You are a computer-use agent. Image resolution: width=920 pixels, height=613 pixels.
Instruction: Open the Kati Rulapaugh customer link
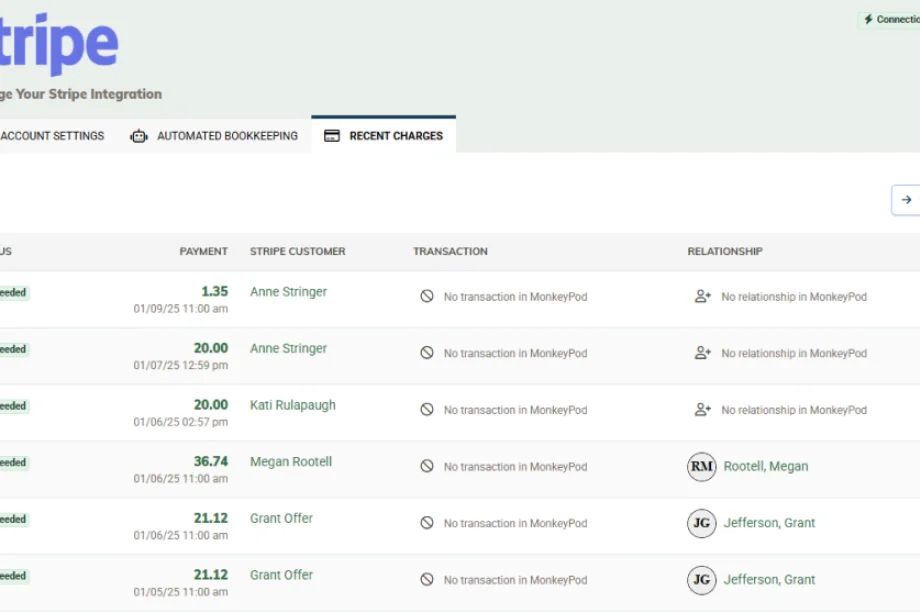[293, 405]
